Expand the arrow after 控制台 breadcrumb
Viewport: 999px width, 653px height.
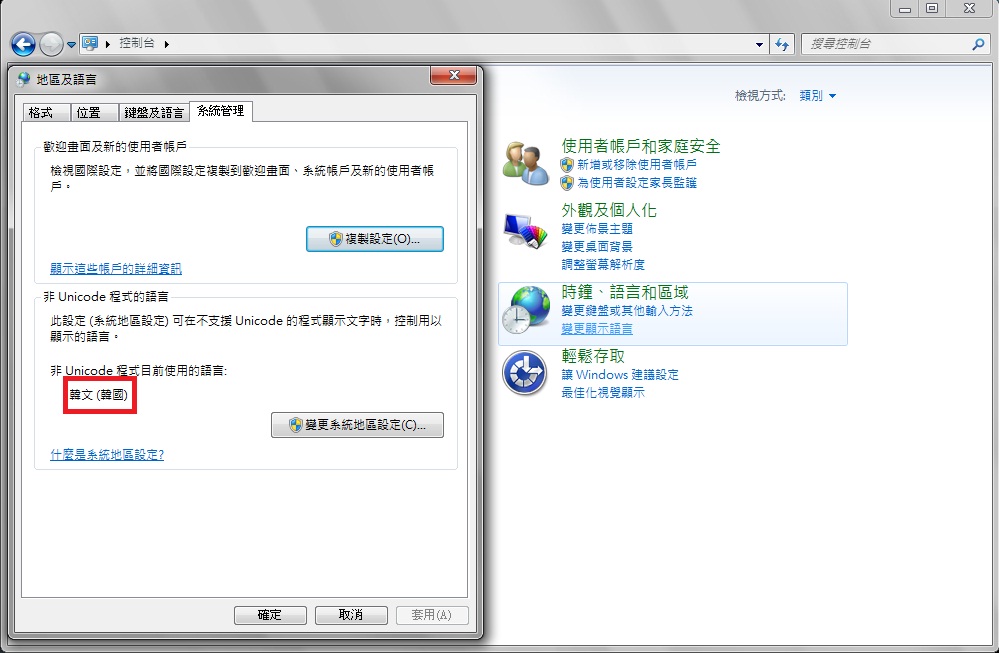pos(167,44)
